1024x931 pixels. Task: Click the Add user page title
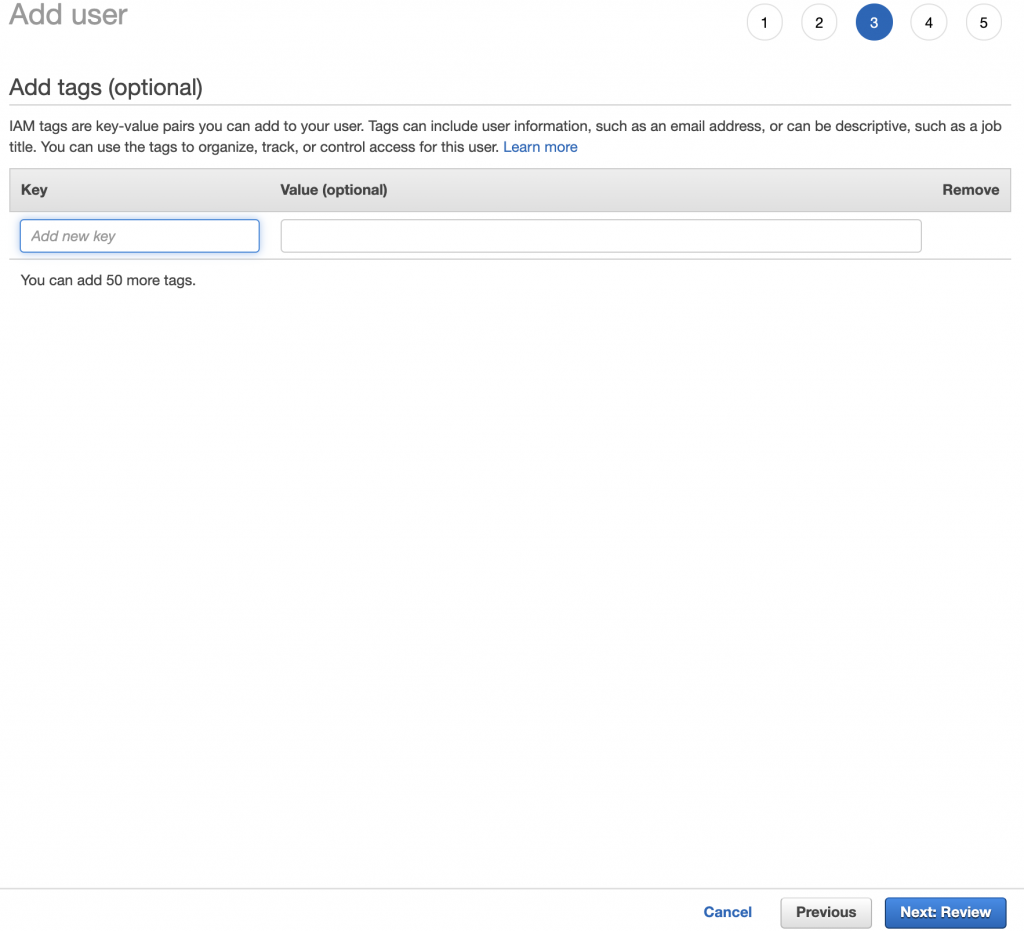click(x=67, y=15)
